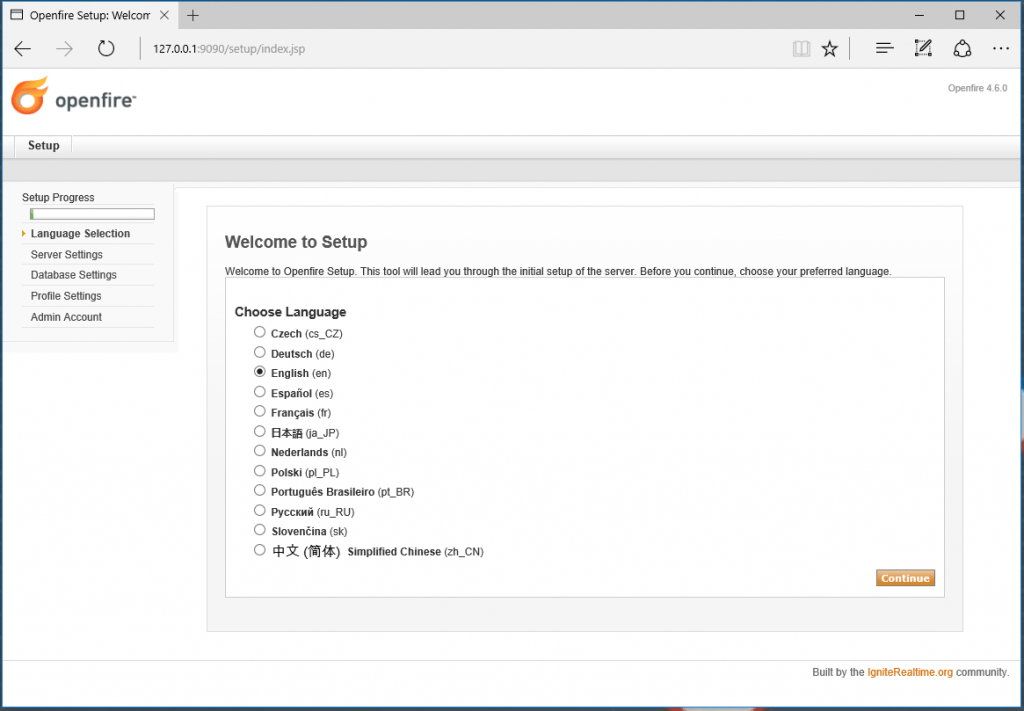Image resolution: width=1024 pixels, height=711 pixels.
Task: Reload the page with refresh icon
Action: click(106, 48)
